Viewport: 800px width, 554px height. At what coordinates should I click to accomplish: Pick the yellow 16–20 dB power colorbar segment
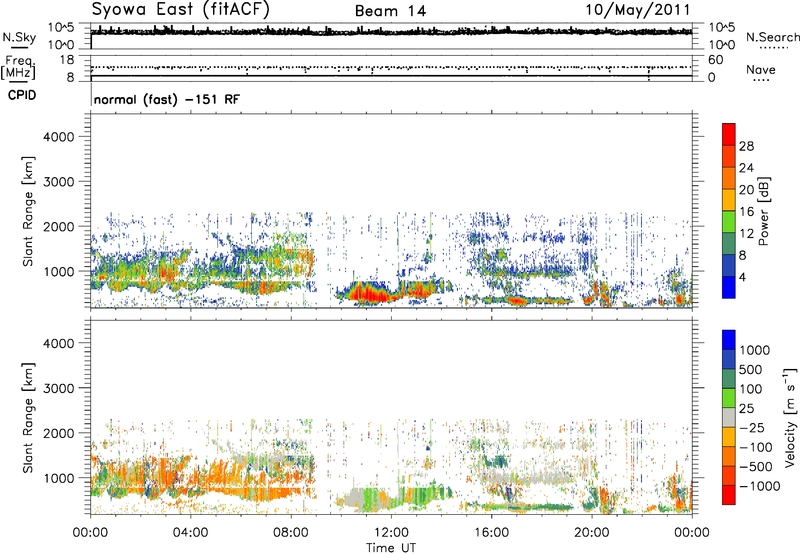pyautogui.click(x=729, y=199)
